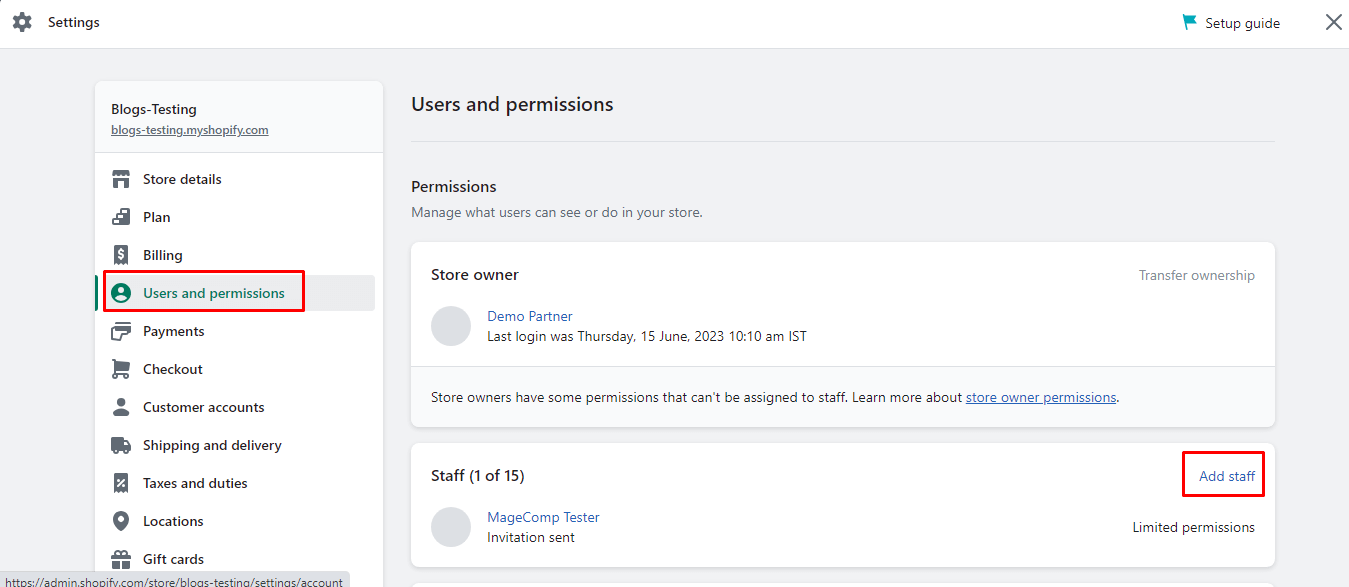Click the Taxes and duties icon
Viewport: 1349px width, 587px height.
pyautogui.click(x=120, y=482)
